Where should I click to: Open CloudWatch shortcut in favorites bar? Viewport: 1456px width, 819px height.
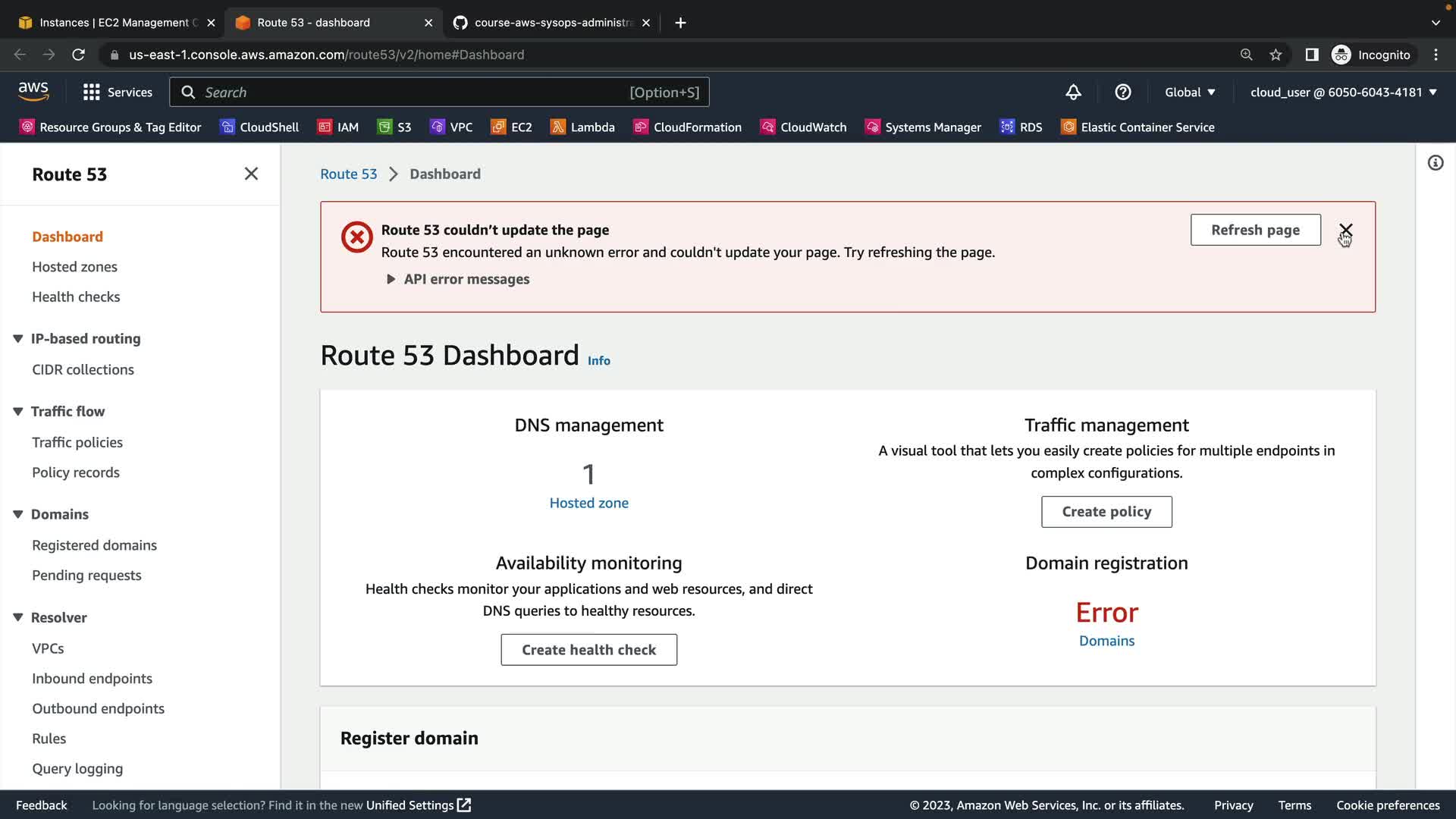[803, 127]
